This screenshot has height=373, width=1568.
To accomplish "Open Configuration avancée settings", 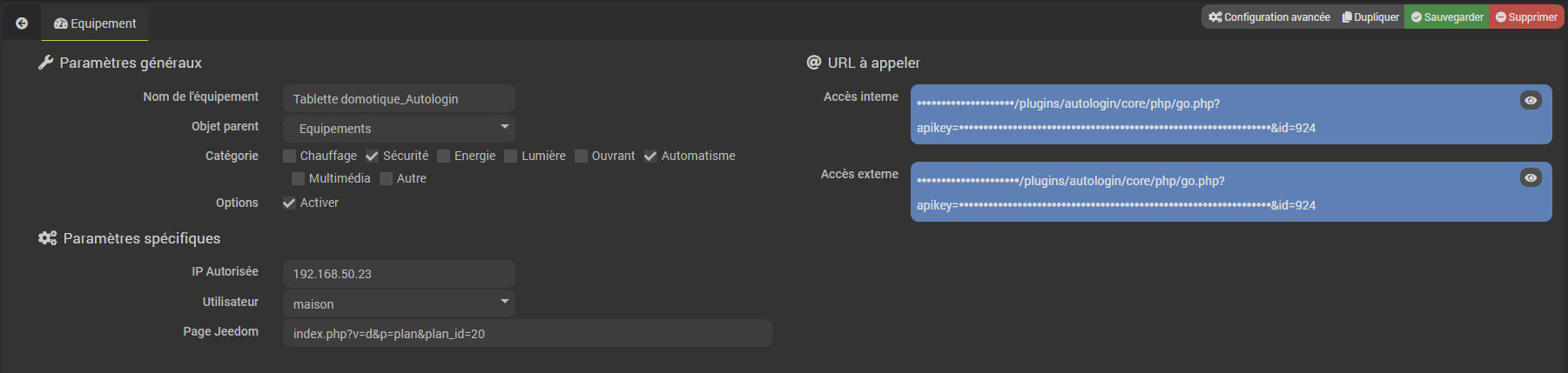I will click(1269, 17).
